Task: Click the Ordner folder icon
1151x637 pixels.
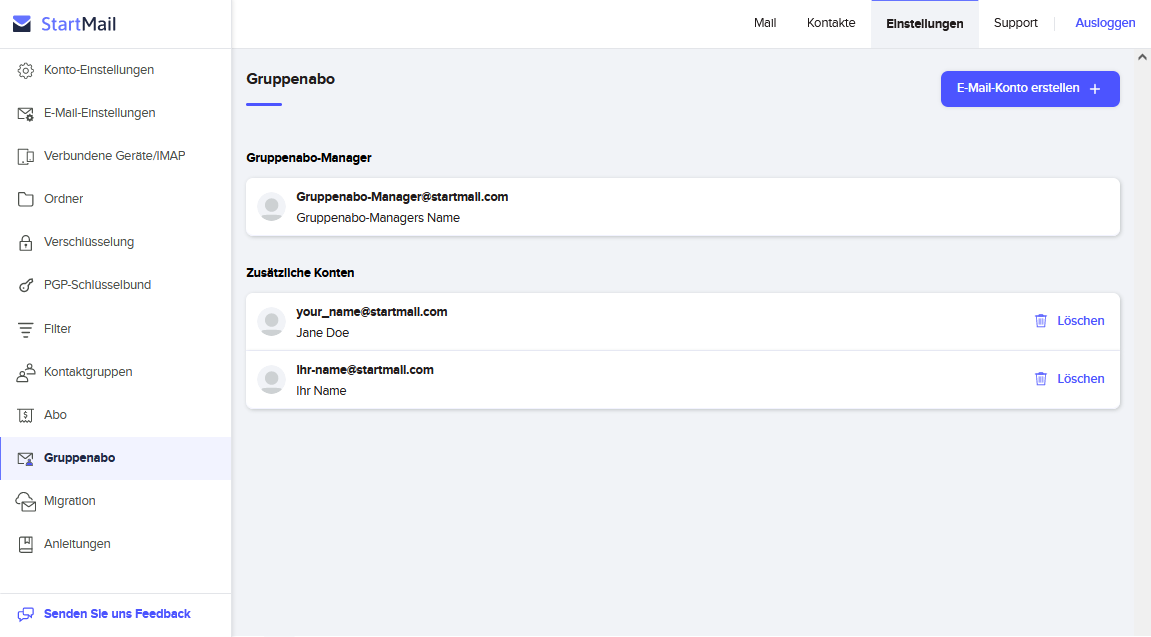Action: click(x=26, y=199)
